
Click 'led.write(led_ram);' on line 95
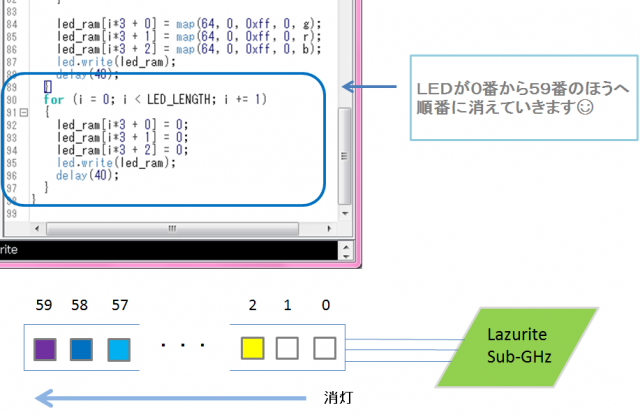pos(116,163)
